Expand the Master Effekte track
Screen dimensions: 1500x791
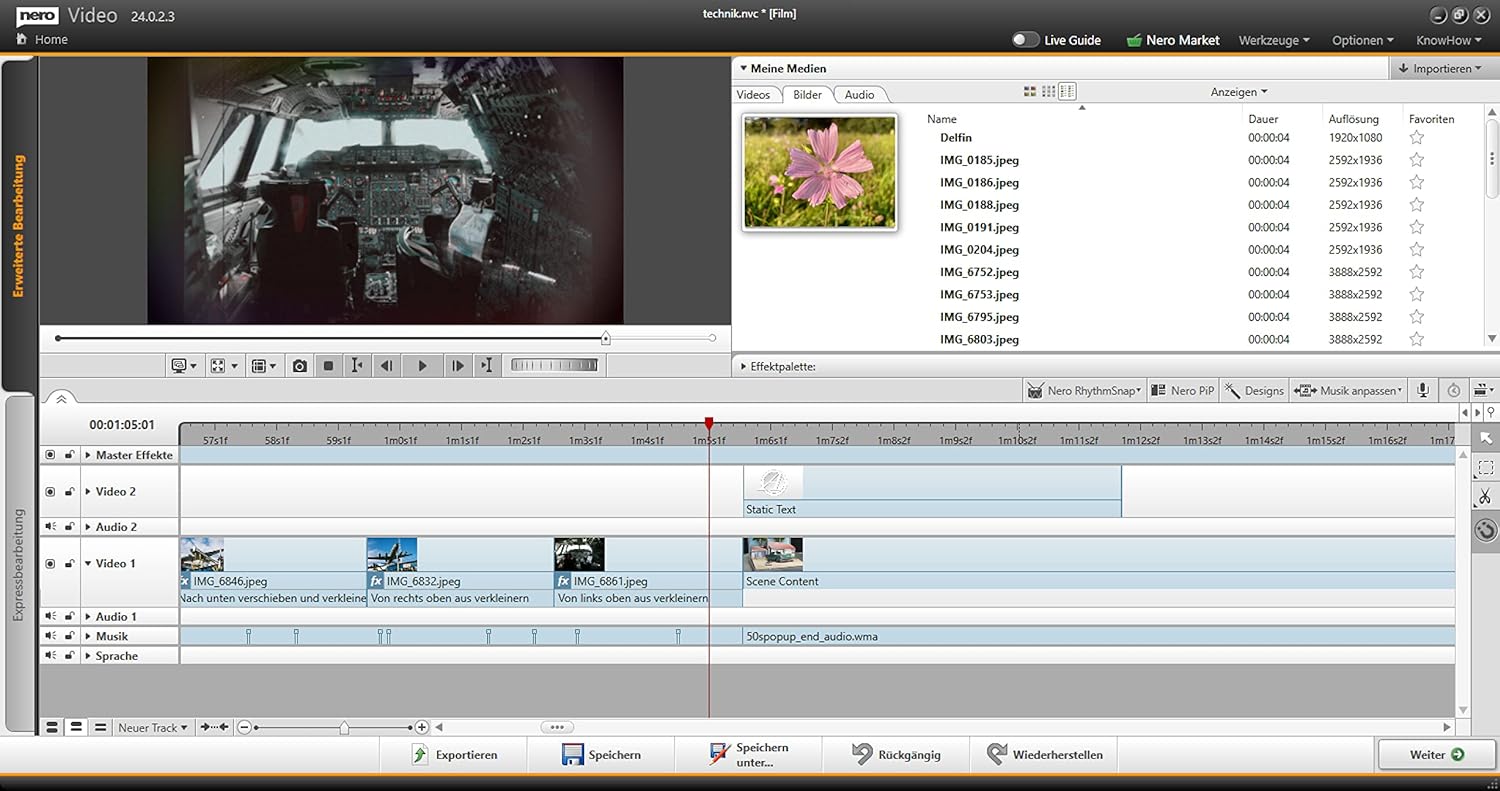[88, 455]
